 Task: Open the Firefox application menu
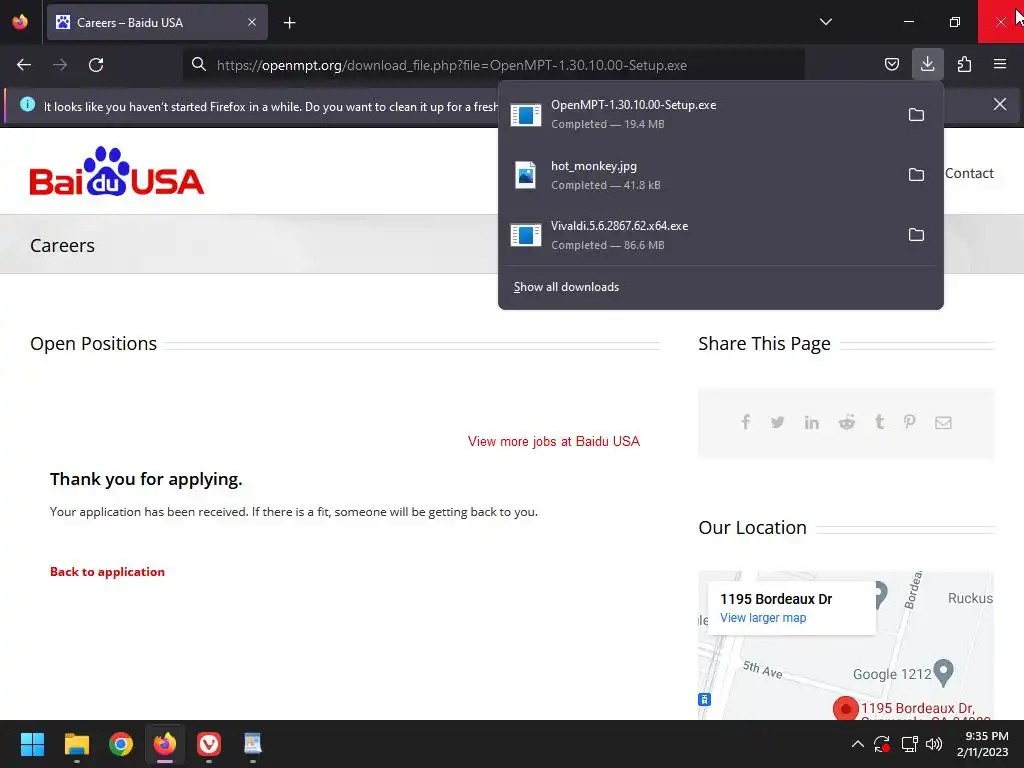999,64
